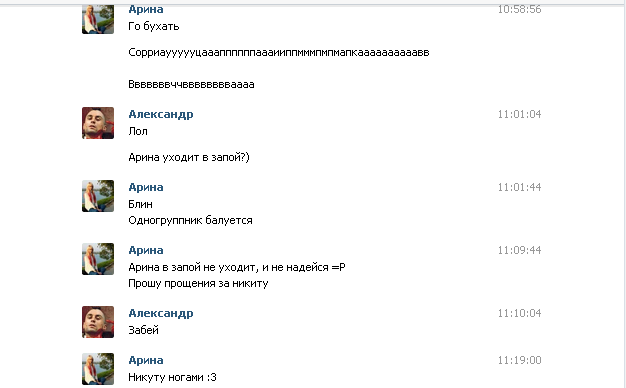The image size is (626, 388).
Task: Select the message "Прошу прощения за никиту"
Action: tap(198, 283)
